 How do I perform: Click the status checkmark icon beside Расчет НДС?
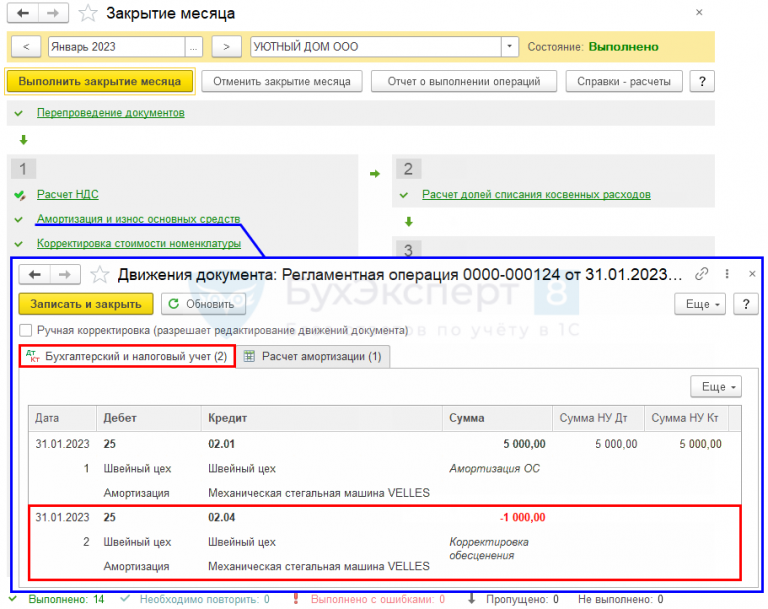pyautogui.click(x=20, y=195)
